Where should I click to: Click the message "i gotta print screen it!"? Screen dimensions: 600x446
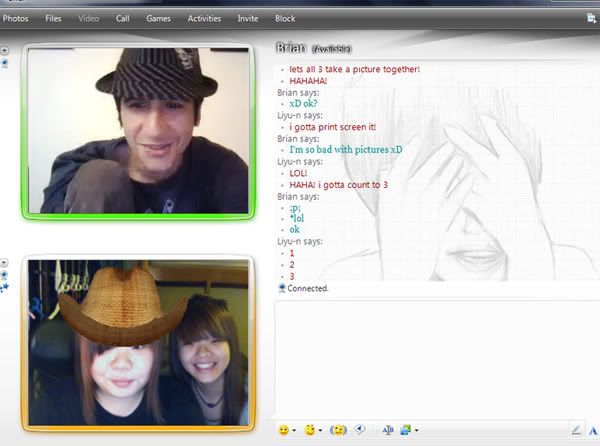(x=333, y=127)
